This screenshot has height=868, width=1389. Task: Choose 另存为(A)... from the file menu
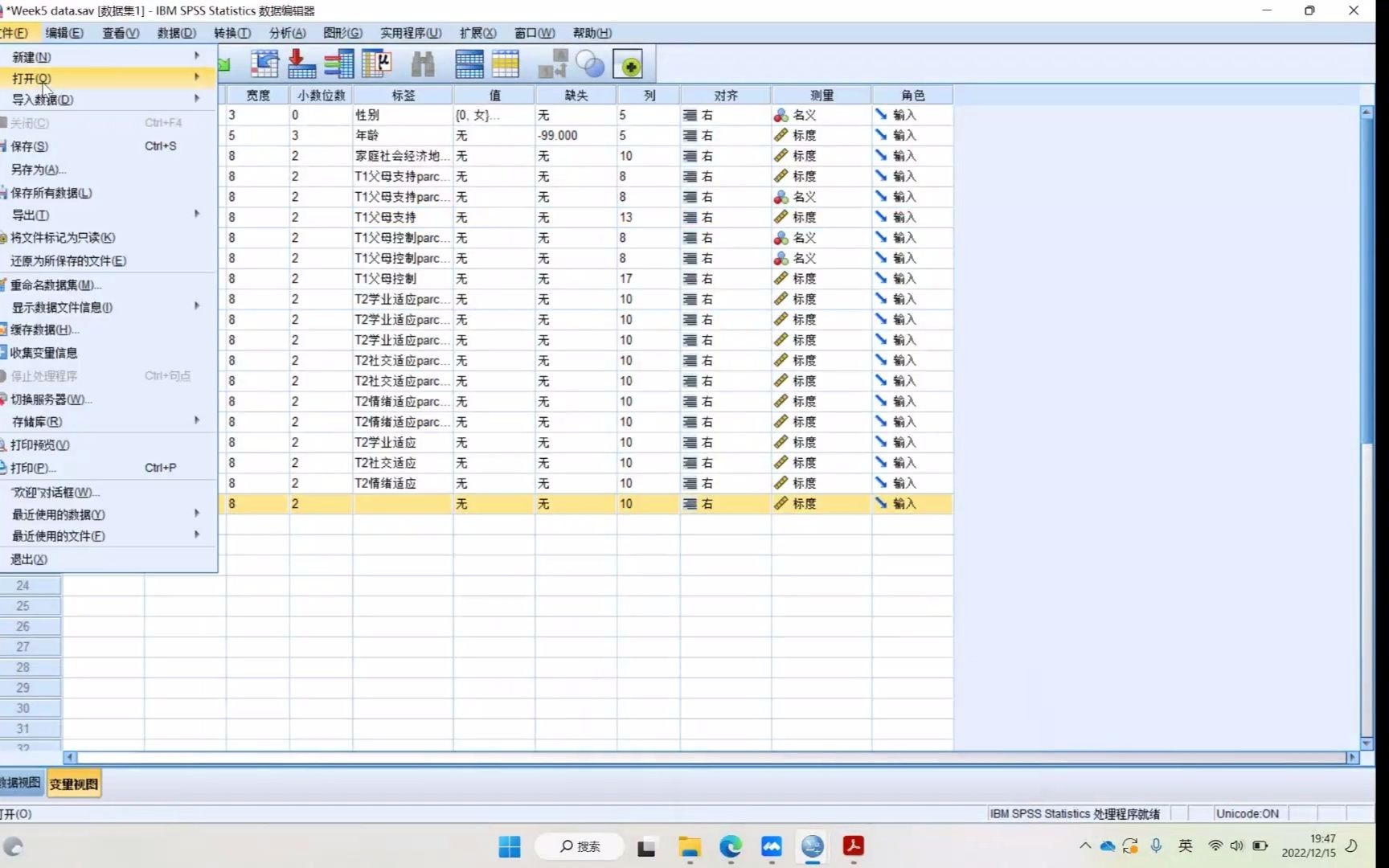click(109, 170)
